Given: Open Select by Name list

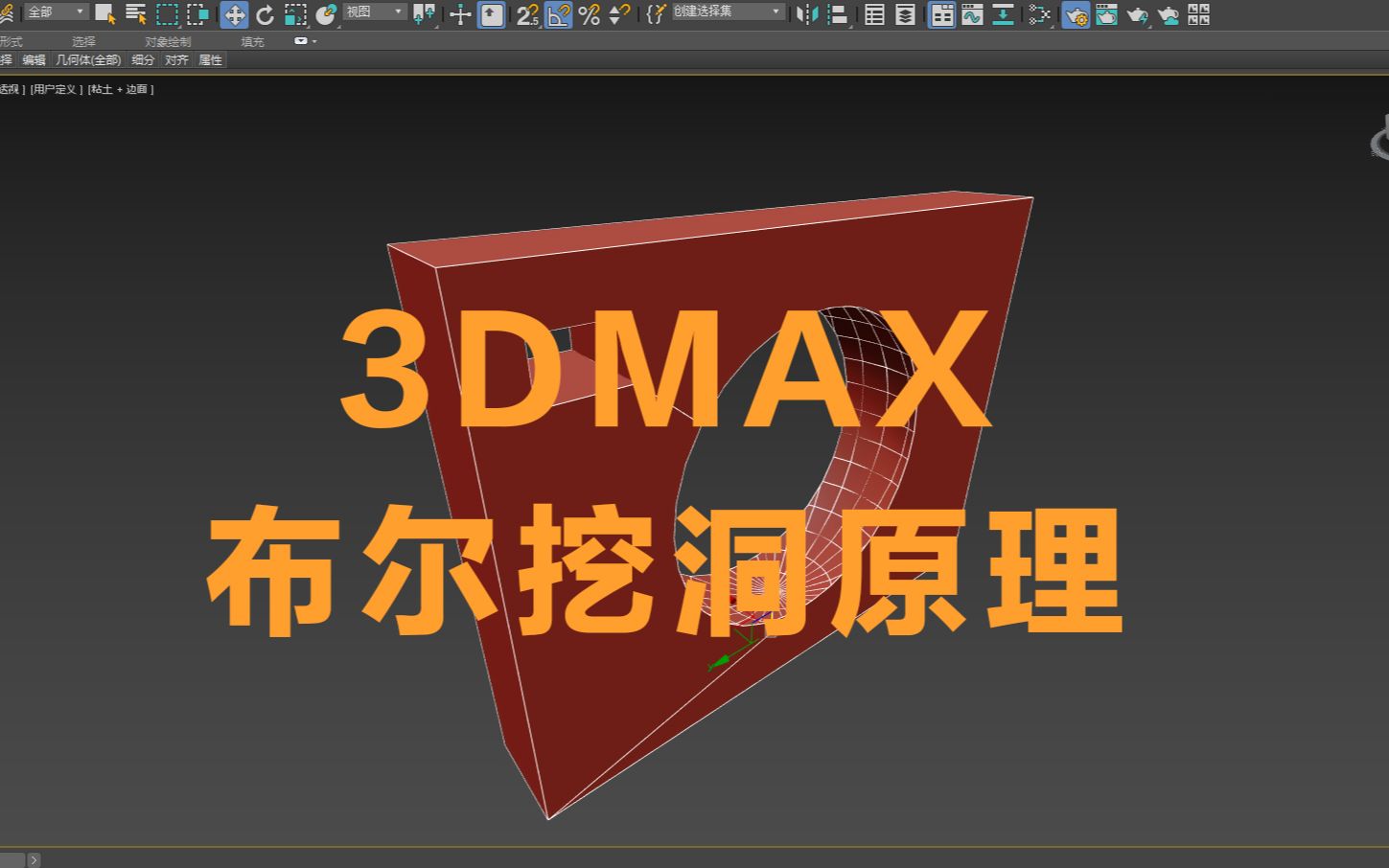Looking at the screenshot, I should pyautogui.click(x=136, y=13).
